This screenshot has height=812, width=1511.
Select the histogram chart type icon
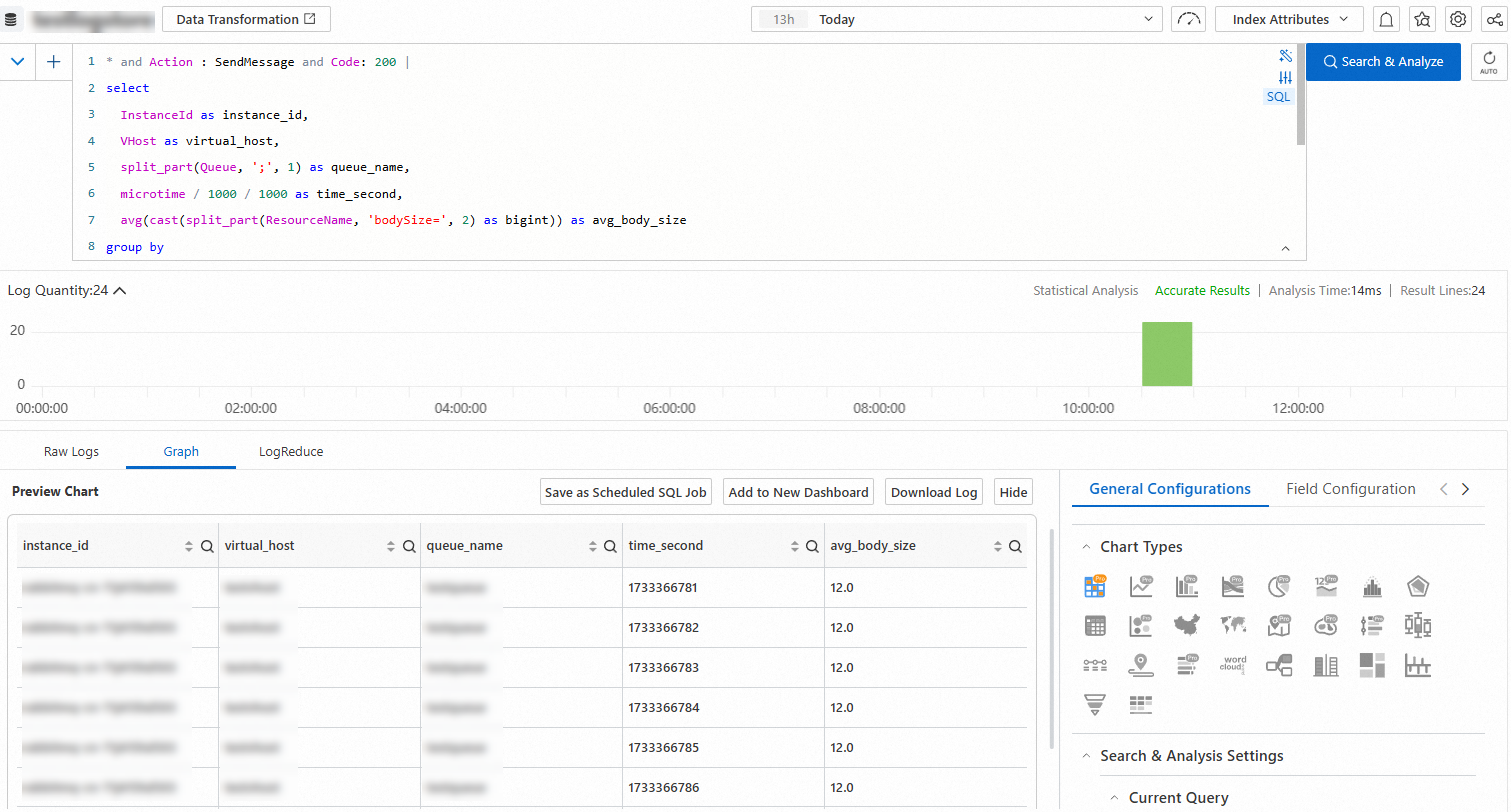tap(1372, 587)
